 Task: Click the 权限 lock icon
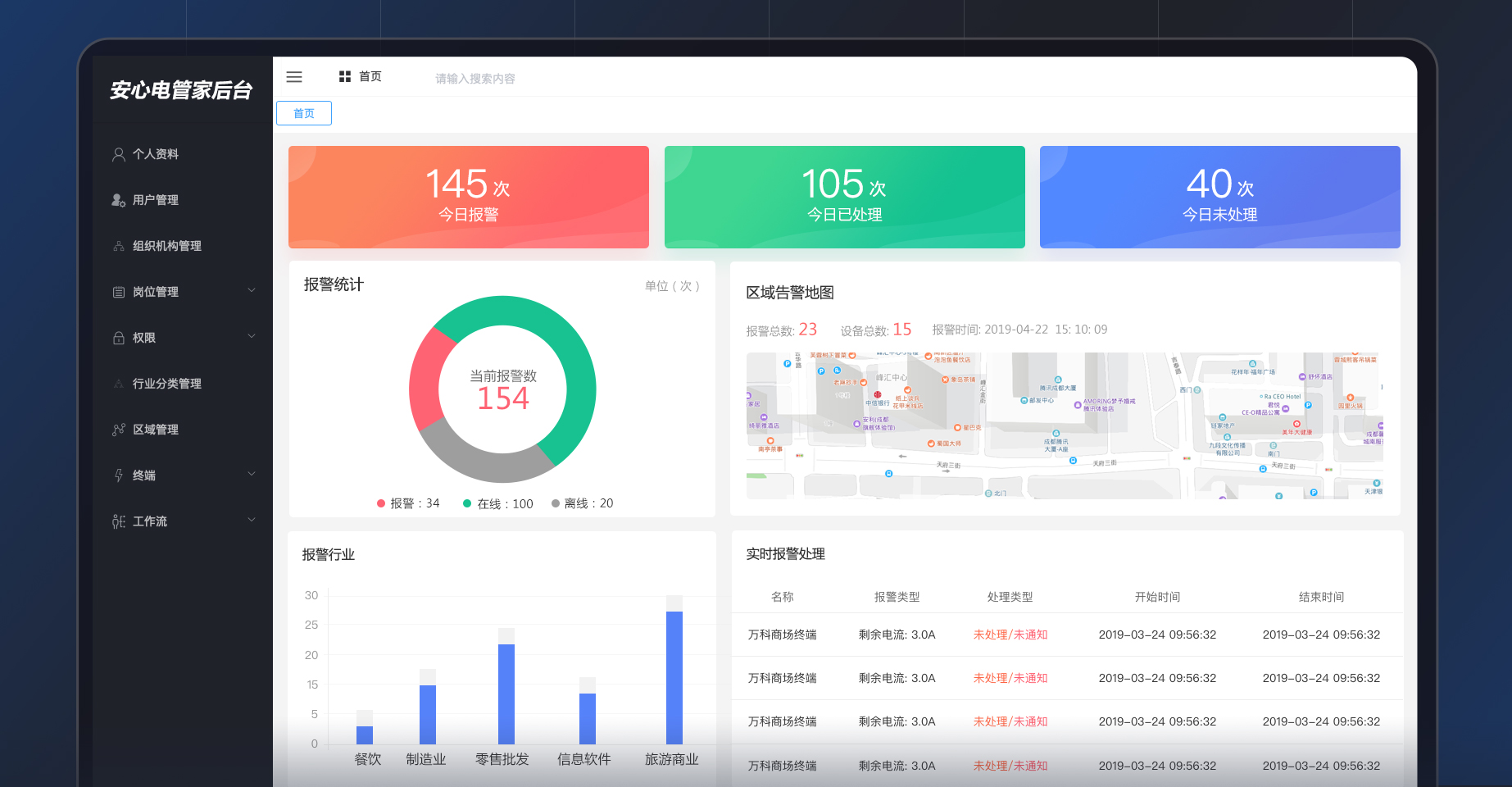point(117,337)
